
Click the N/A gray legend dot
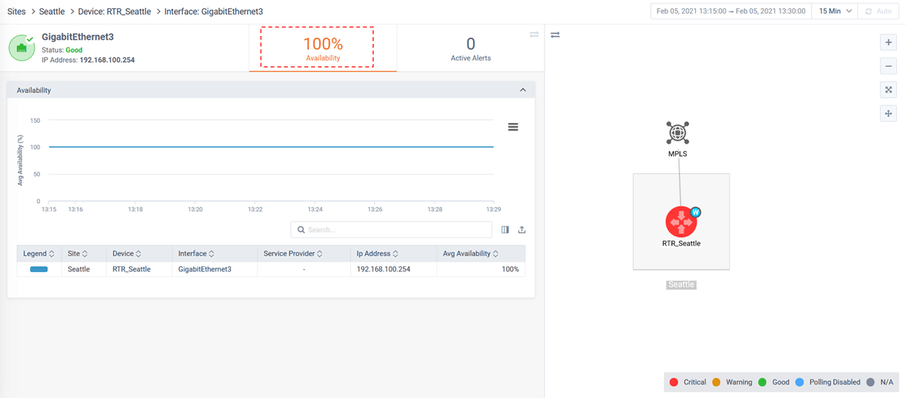(x=870, y=382)
